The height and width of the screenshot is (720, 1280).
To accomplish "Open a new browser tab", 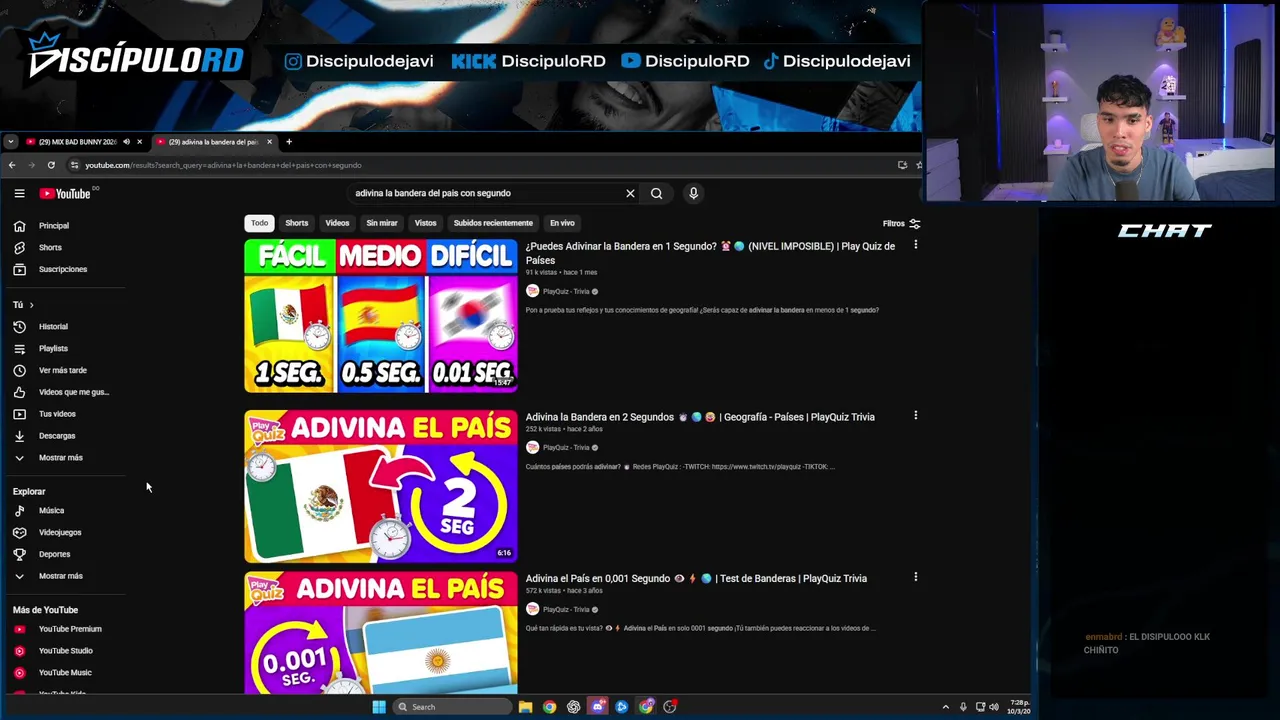I will 289,142.
